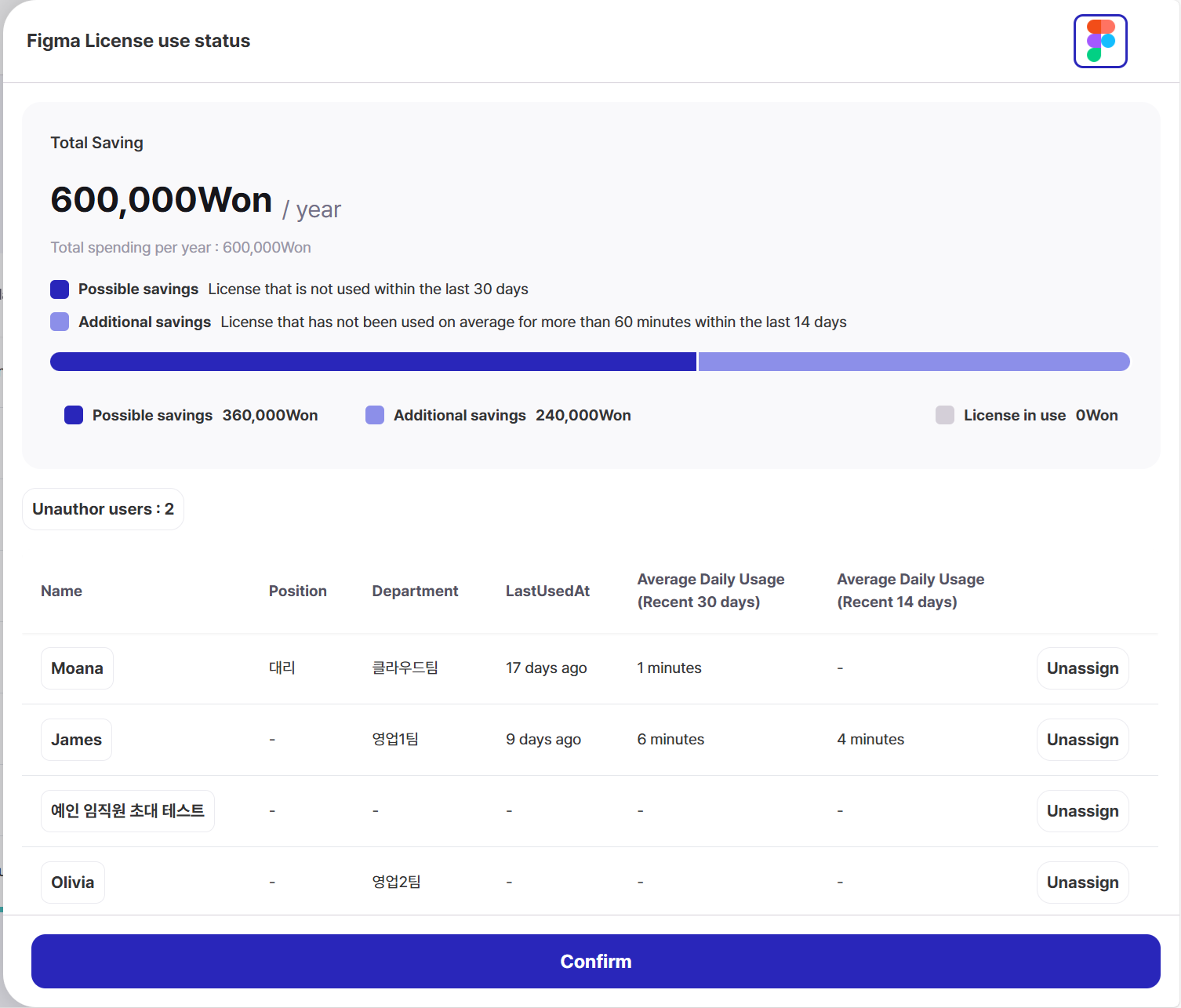Unassign Moana's Figma license
The width and height of the screenshot is (1181, 1008).
1082,668
